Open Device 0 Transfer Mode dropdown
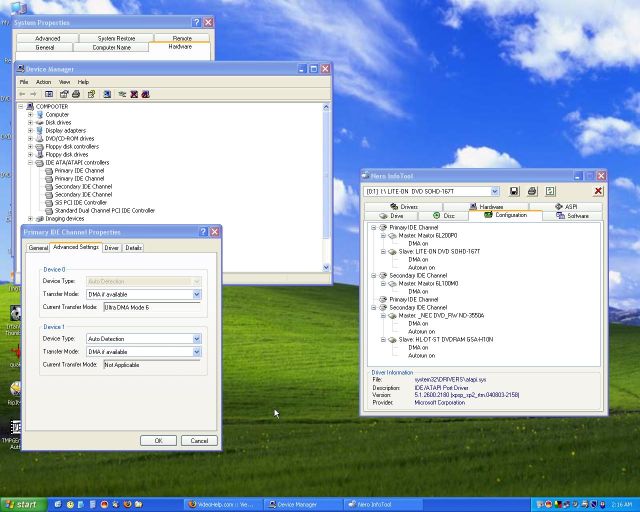This screenshot has height=512, width=640. 197,294
